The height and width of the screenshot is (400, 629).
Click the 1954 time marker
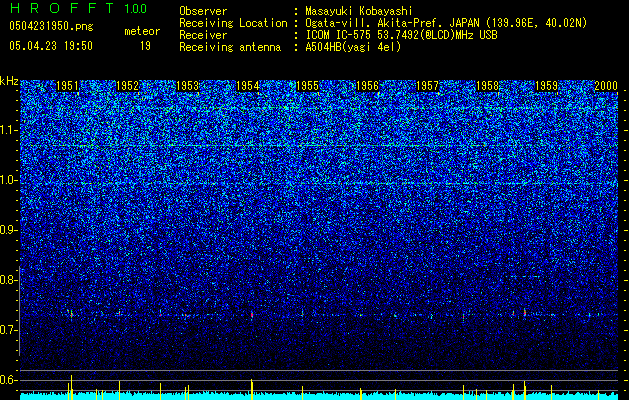(x=248, y=86)
